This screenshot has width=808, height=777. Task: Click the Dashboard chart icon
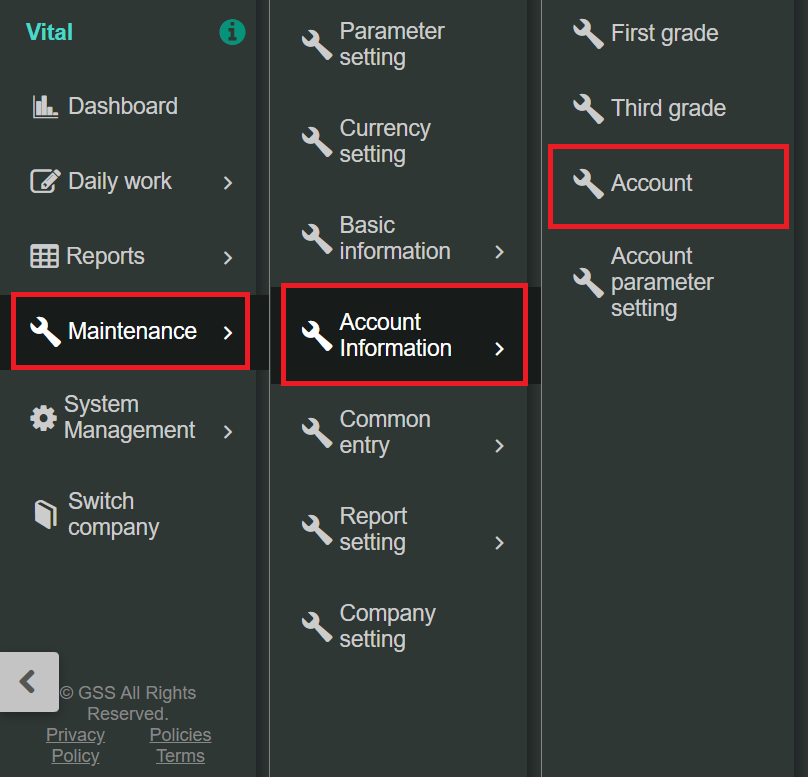point(45,106)
